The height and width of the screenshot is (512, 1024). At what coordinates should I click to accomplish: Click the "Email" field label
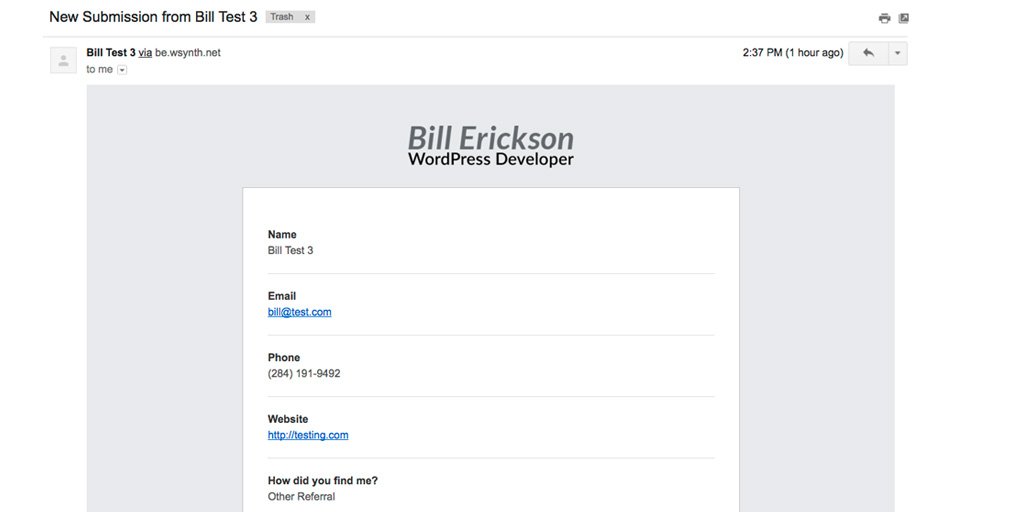pyautogui.click(x=281, y=296)
